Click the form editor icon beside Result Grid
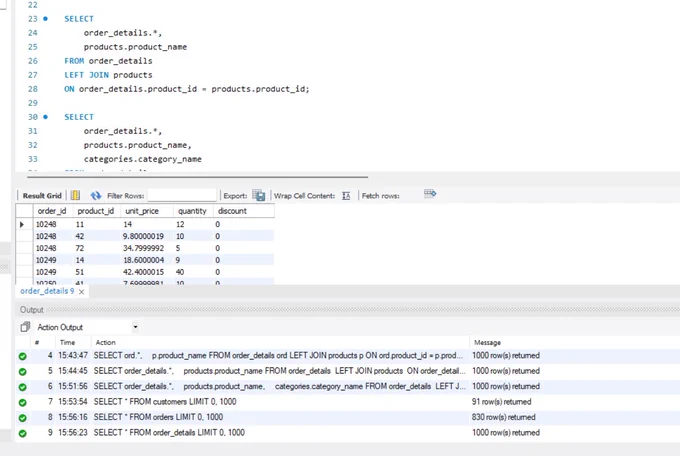680x456 pixels. [75, 195]
